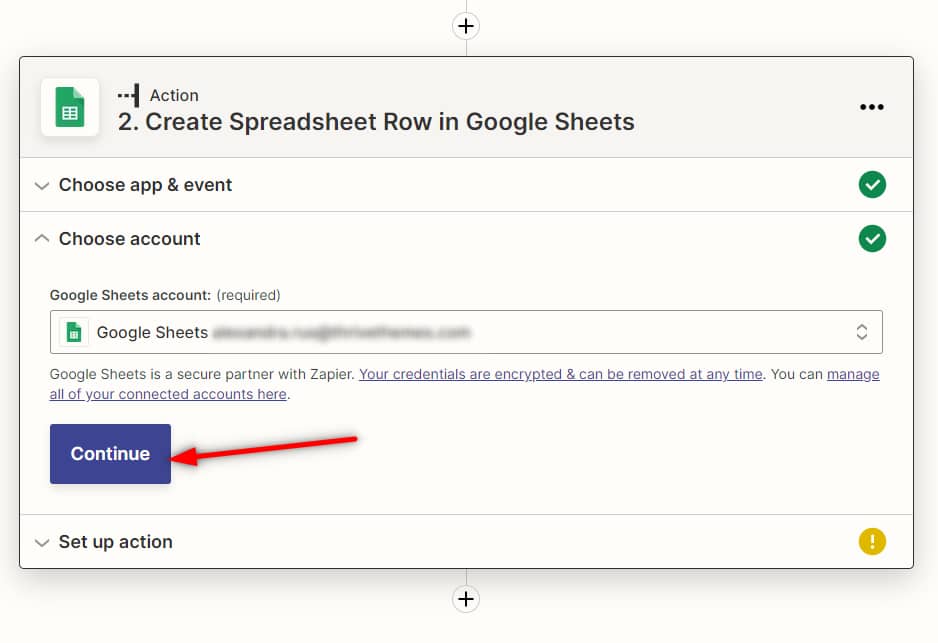Click the step title Create Spreadsheet Row

pyautogui.click(x=376, y=122)
